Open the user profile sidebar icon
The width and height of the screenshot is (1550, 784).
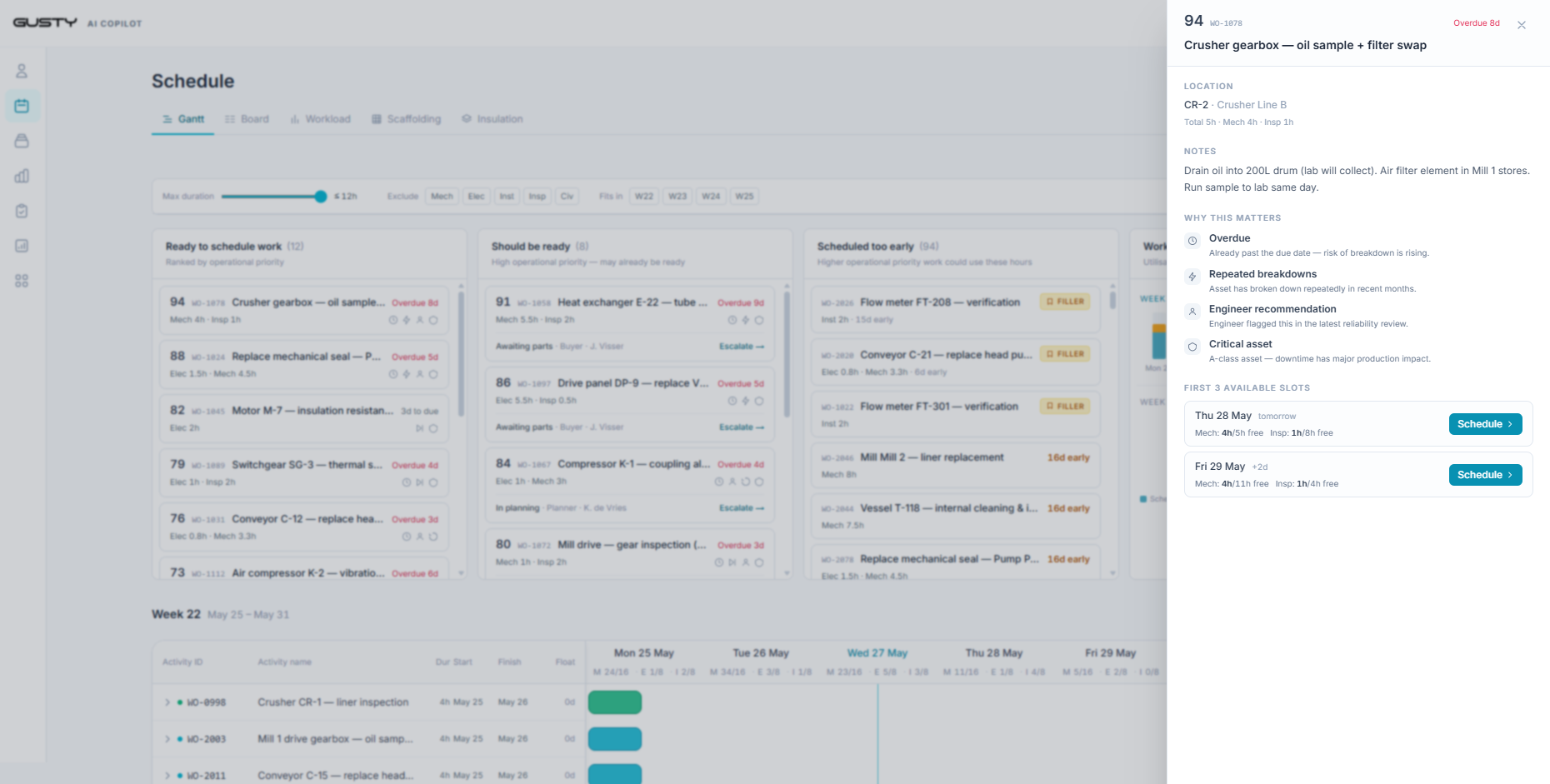[22, 72]
